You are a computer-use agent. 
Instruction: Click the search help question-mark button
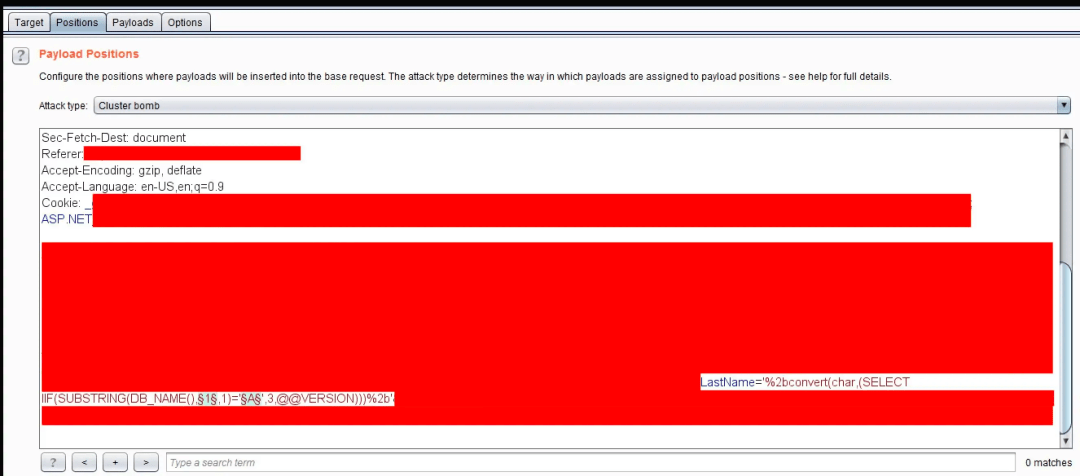[53, 462]
